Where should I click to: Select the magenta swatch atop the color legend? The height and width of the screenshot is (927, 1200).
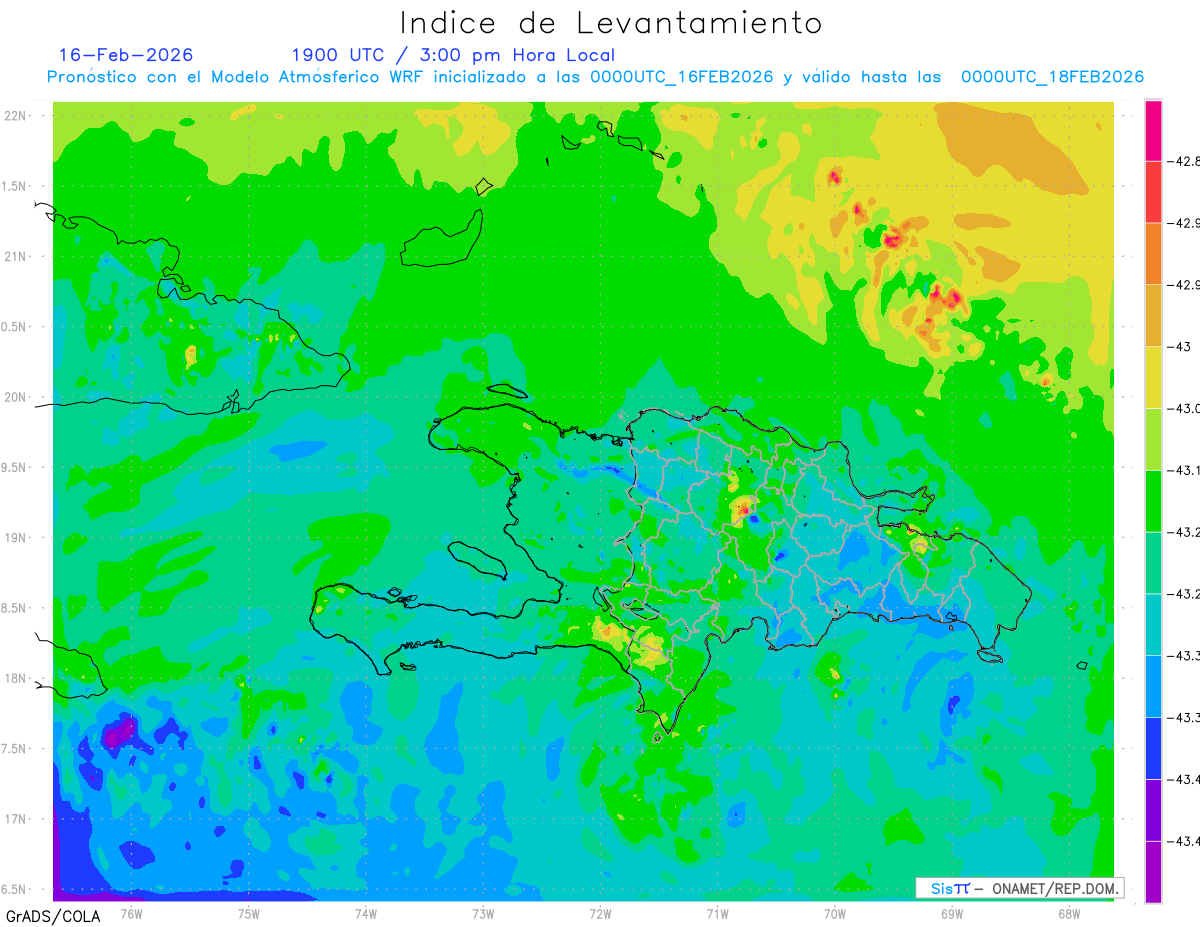point(1153,130)
